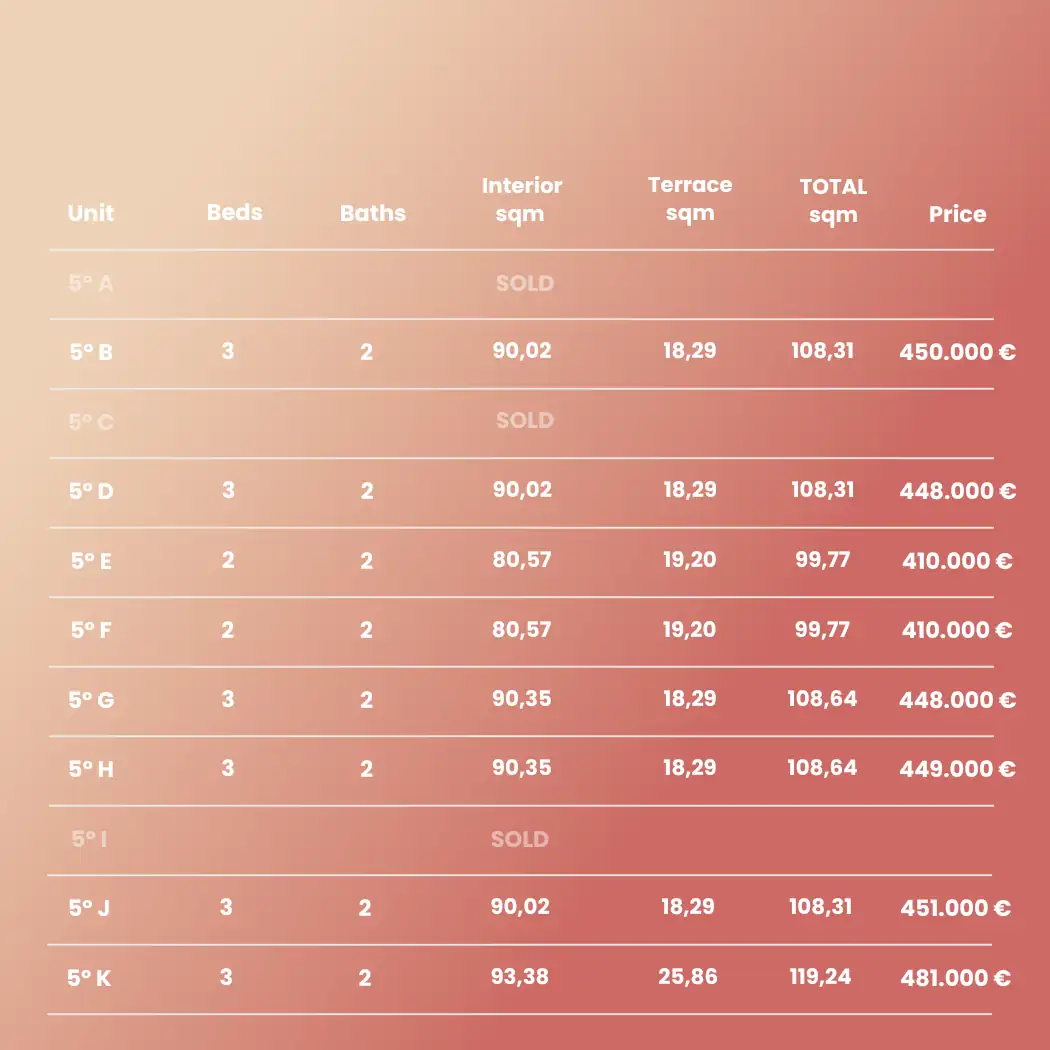Viewport: 1050px width, 1050px height.
Task: Click the Baths column header
Action: pyautogui.click(x=373, y=213)
